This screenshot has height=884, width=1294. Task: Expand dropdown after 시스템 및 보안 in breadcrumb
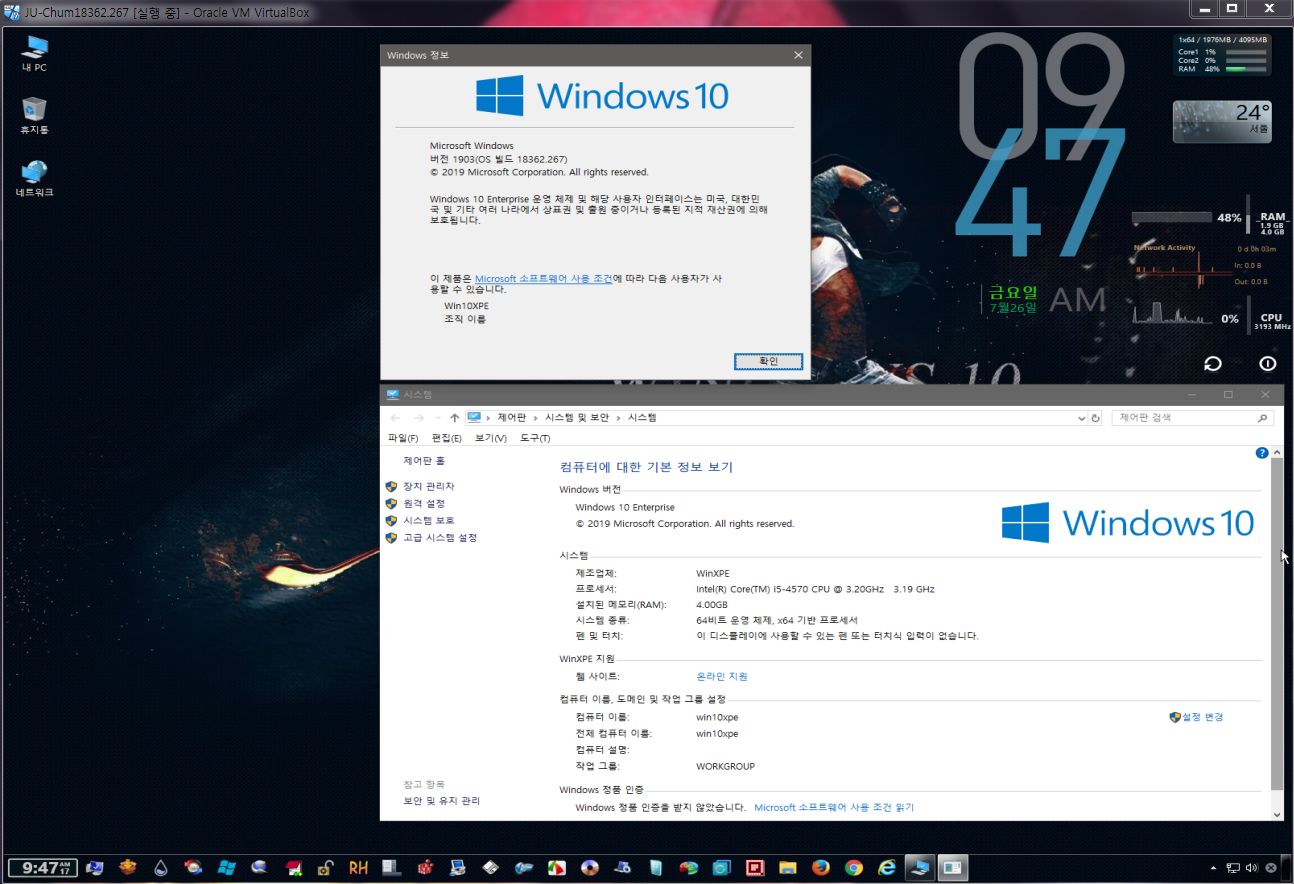click(x=618, y=418)
